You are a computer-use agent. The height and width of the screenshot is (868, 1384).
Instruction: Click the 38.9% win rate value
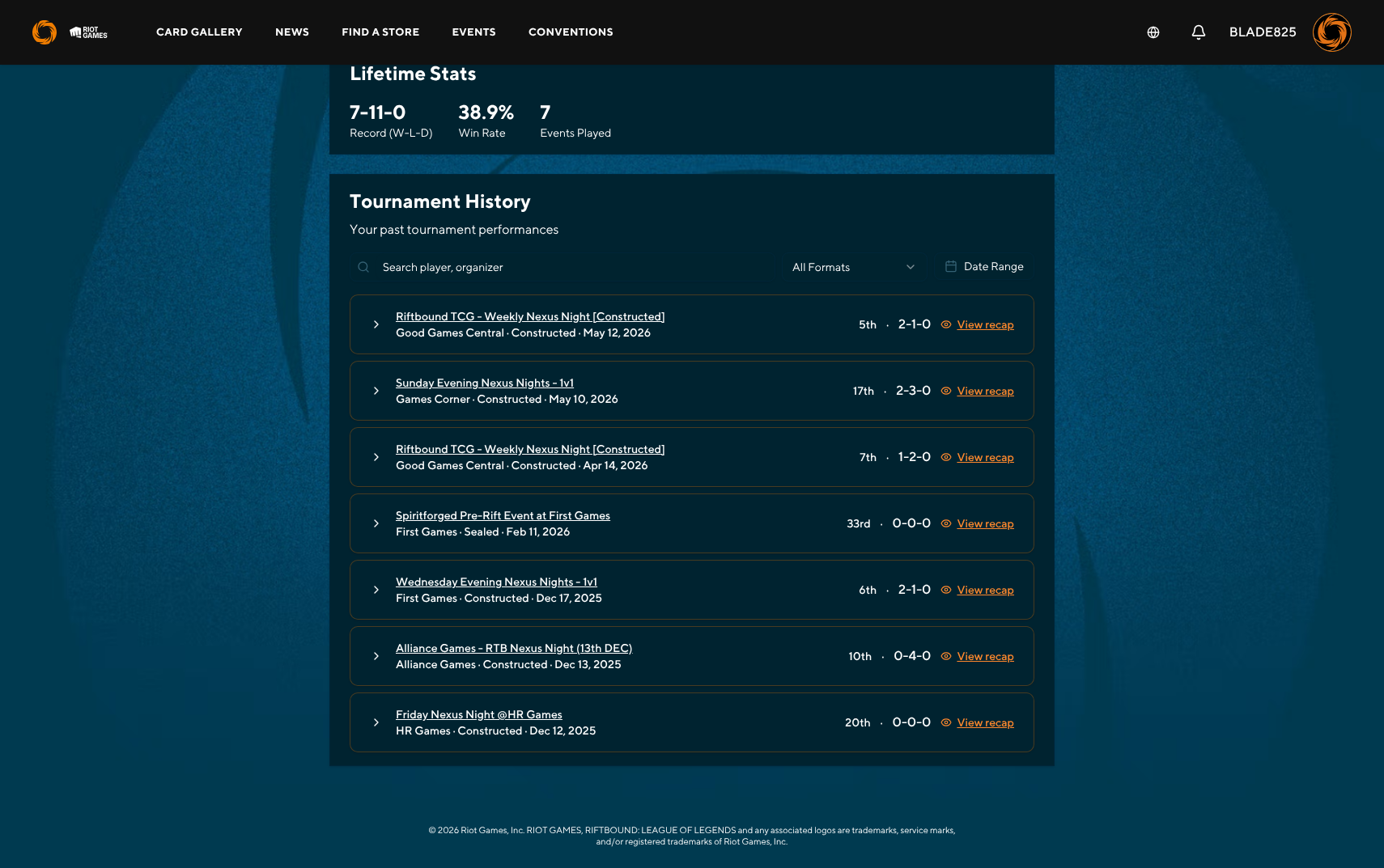coord(486,112)
